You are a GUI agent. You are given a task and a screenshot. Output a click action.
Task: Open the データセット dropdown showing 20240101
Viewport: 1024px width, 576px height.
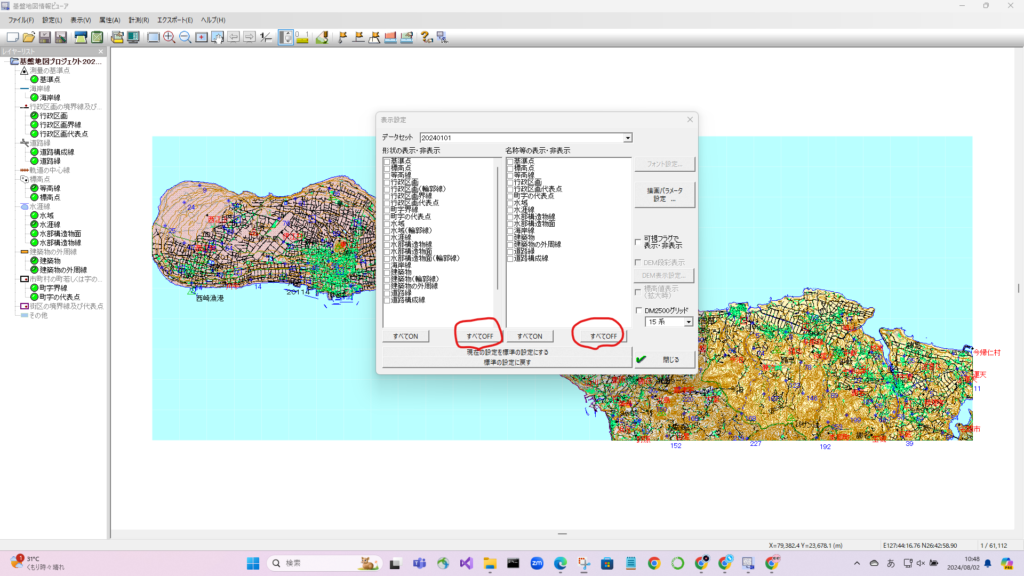click(x=628, y=137)
